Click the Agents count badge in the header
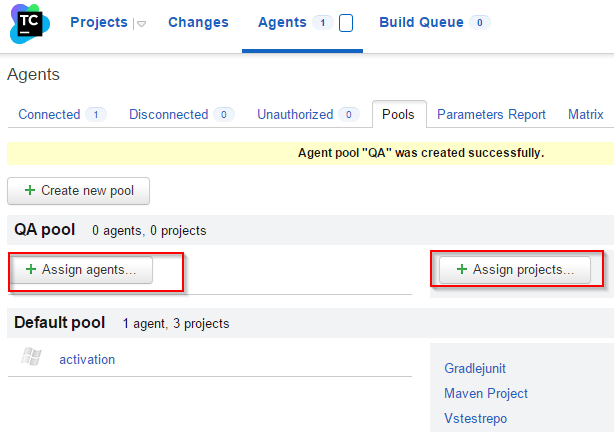The image size is (614, 432). (x=323, y=23)
